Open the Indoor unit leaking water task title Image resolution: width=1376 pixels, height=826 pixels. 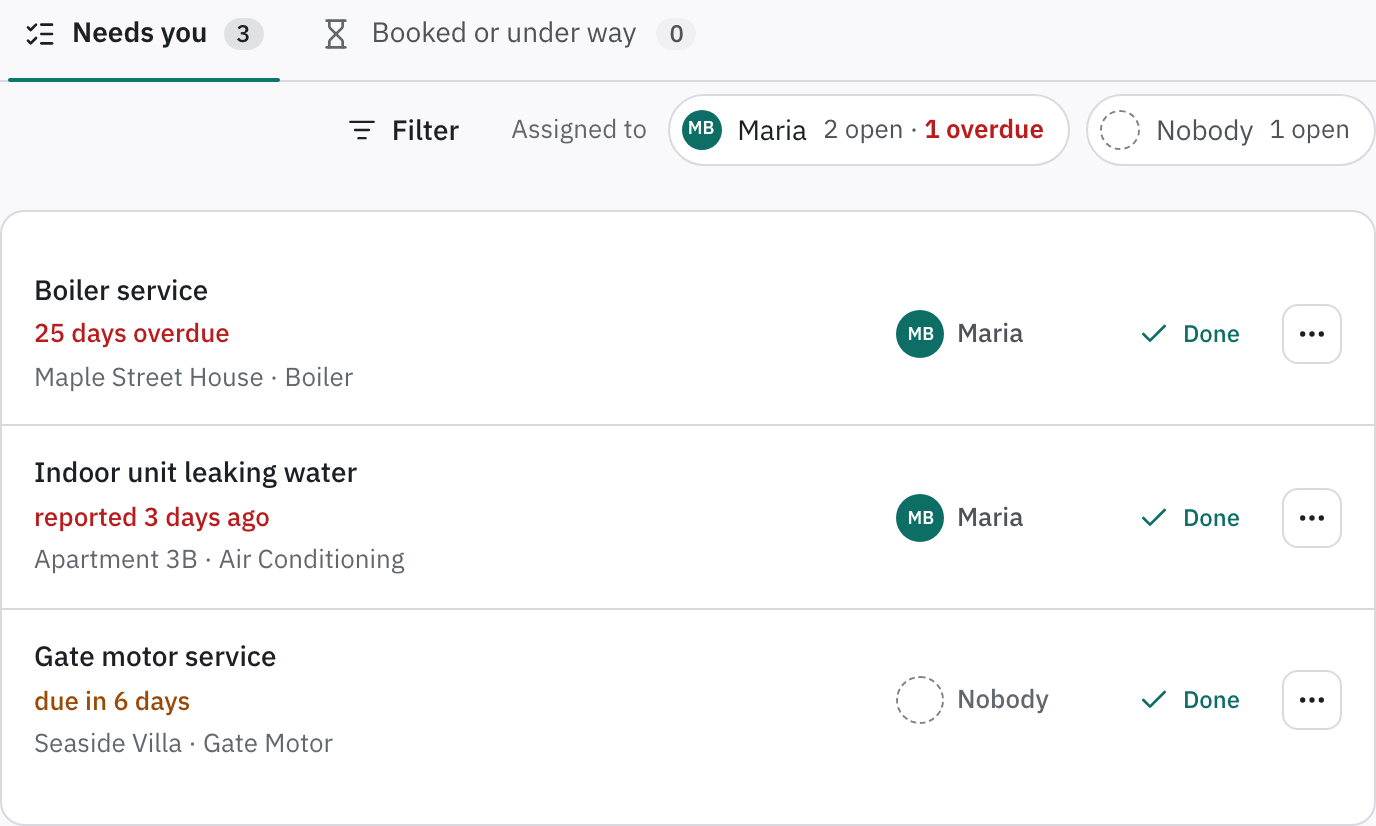pyautogui.click(x=196, y=473)
